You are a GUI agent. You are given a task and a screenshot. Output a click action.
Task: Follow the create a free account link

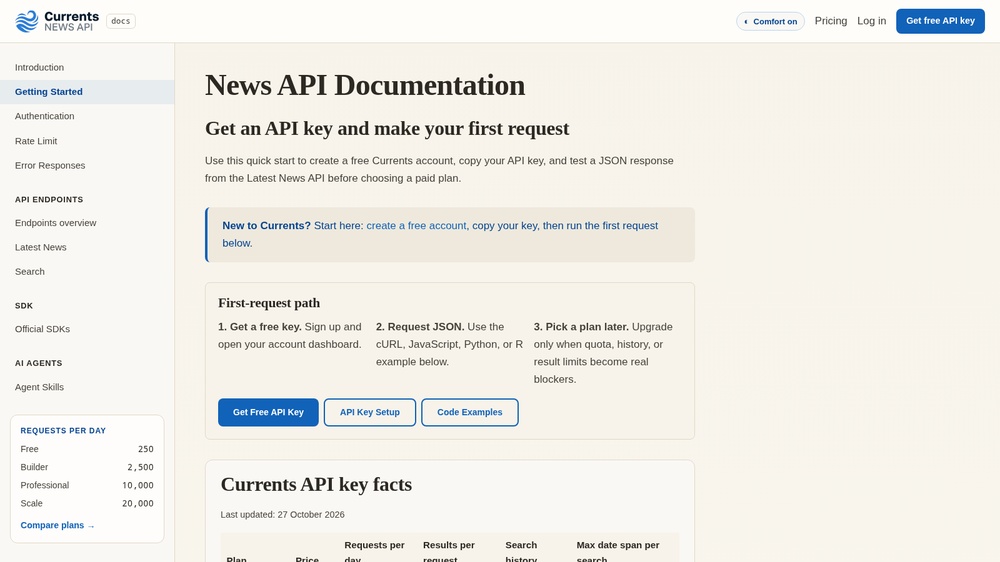[x=416, y=226]
